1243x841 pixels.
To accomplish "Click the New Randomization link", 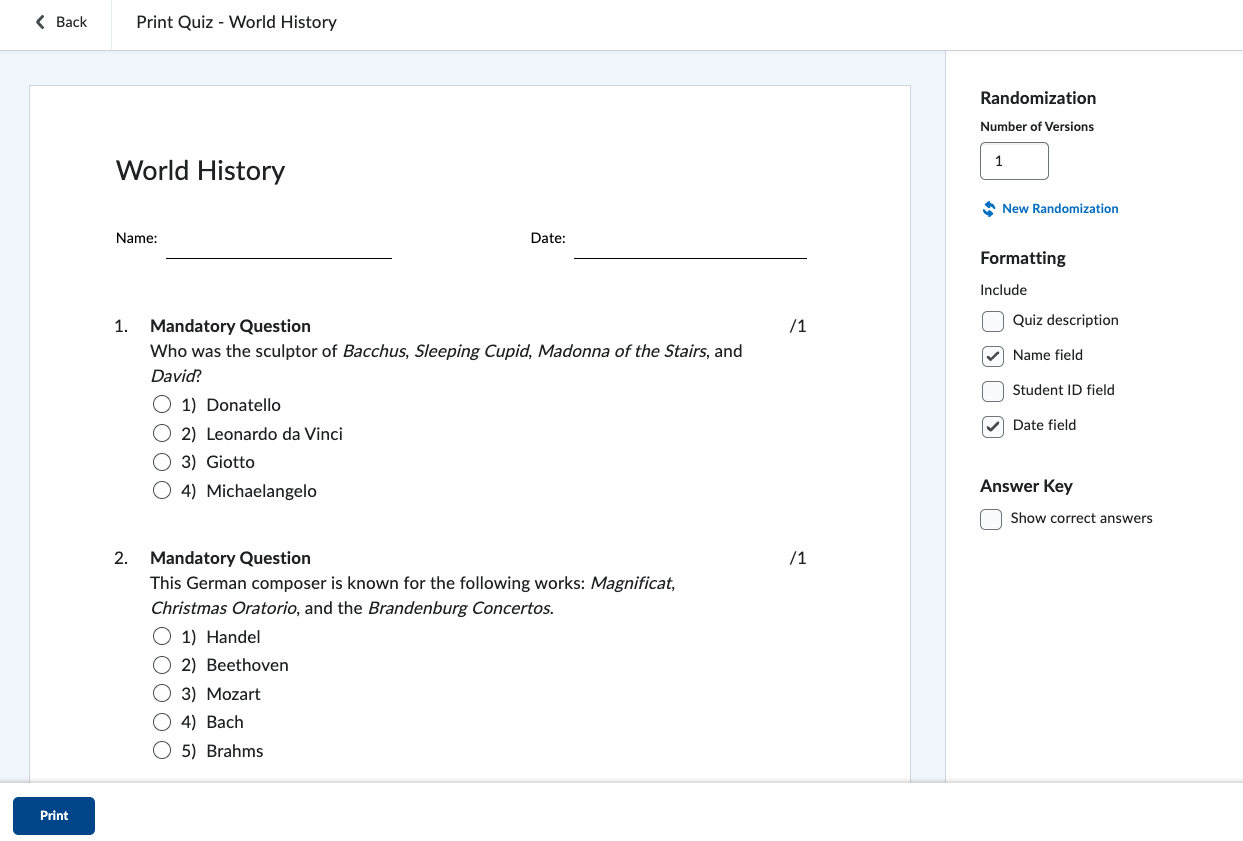I will tap(1060, 209).
